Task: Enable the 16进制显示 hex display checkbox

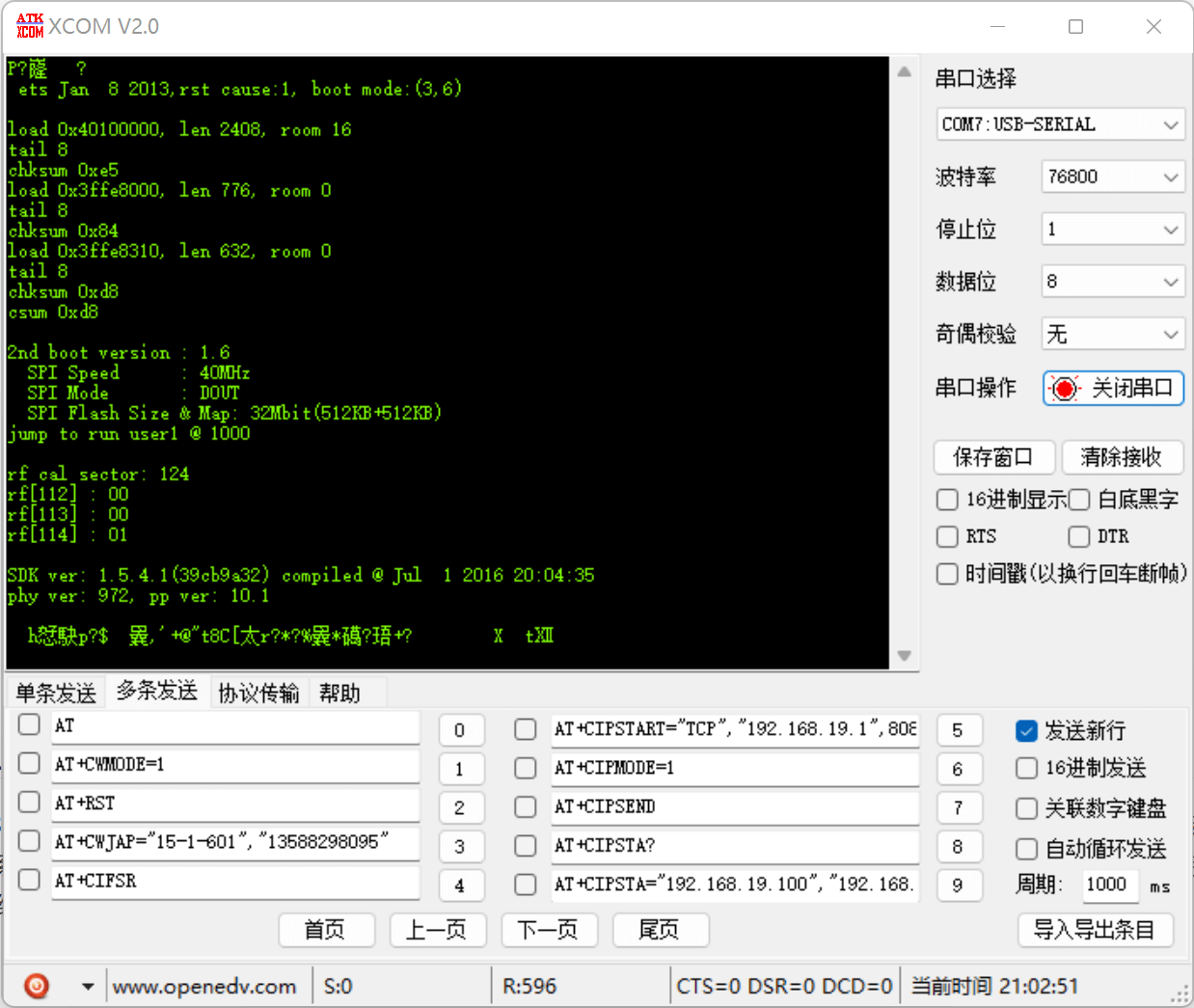Action: tap(947, 500)
